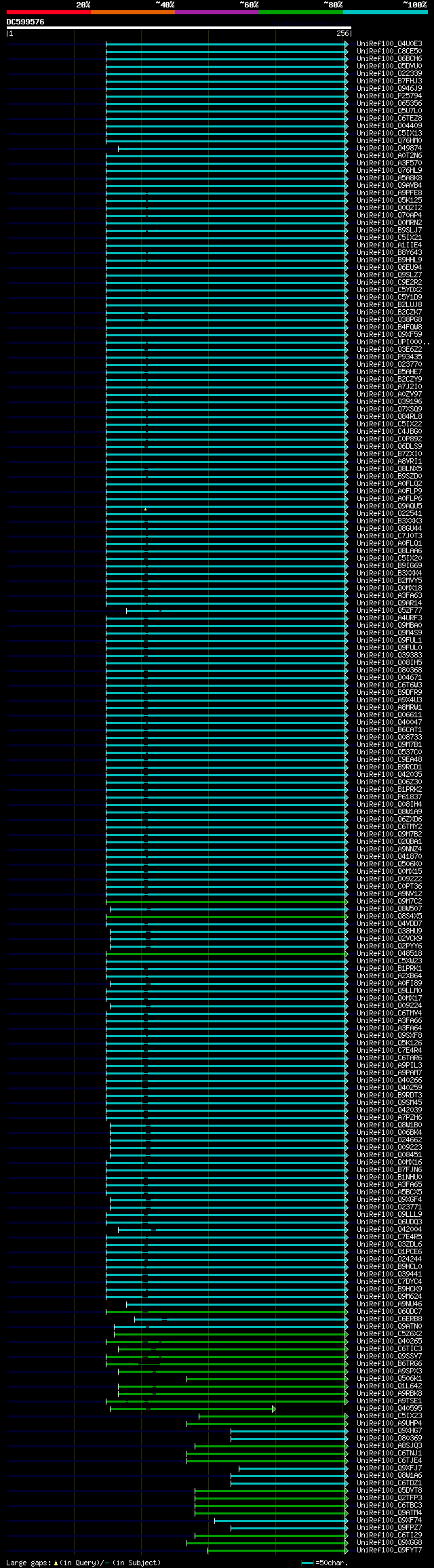This screenshot has width=434, height=1568.
Task: Open hit UniRef100_P25794
Action: click(389, 96)
